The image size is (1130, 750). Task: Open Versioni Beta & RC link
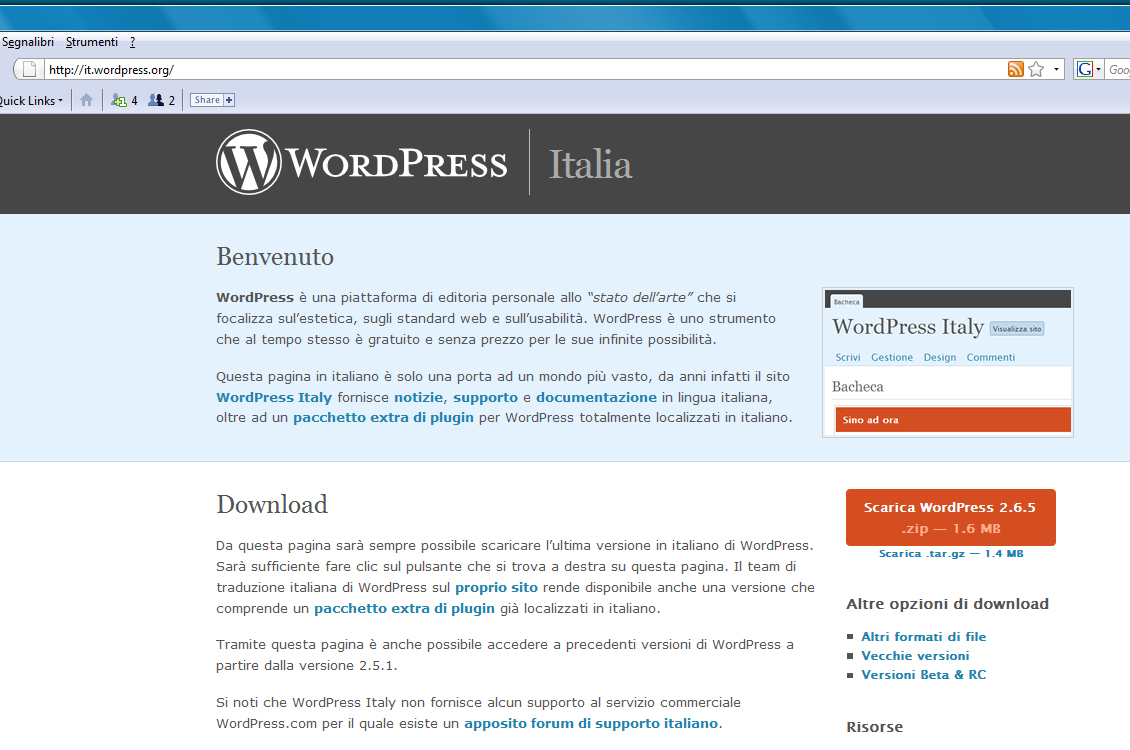click(x=923, y=674)
